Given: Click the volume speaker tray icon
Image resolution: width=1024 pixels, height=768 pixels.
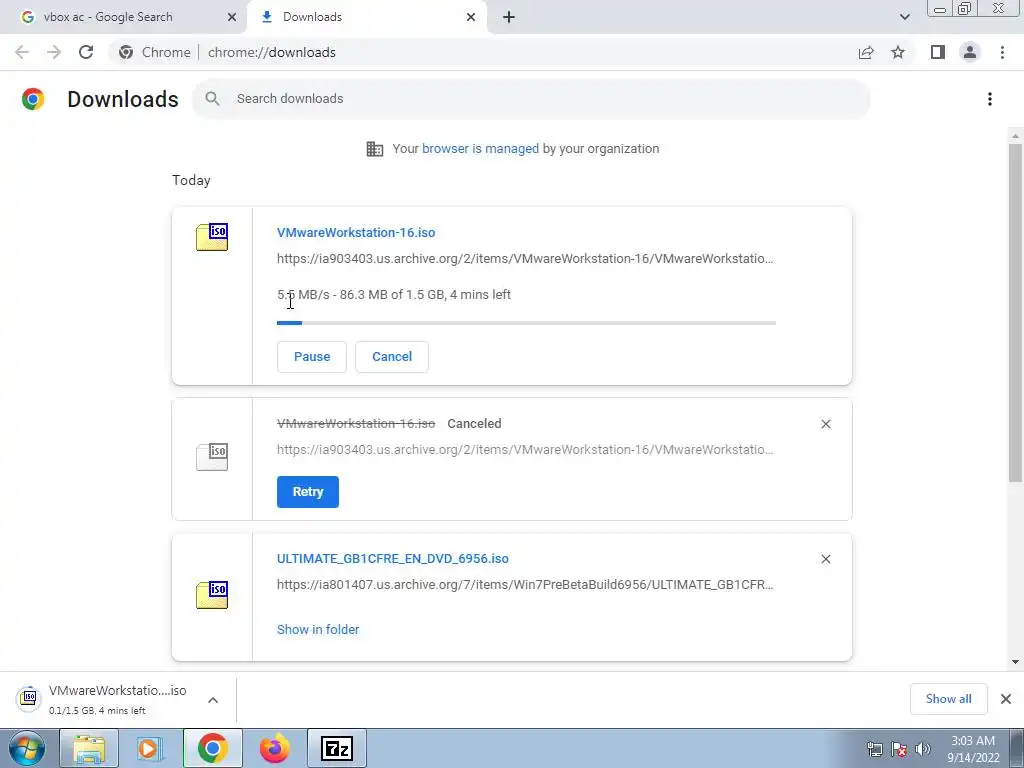Looking at the screenshot, I should point(923,749).
